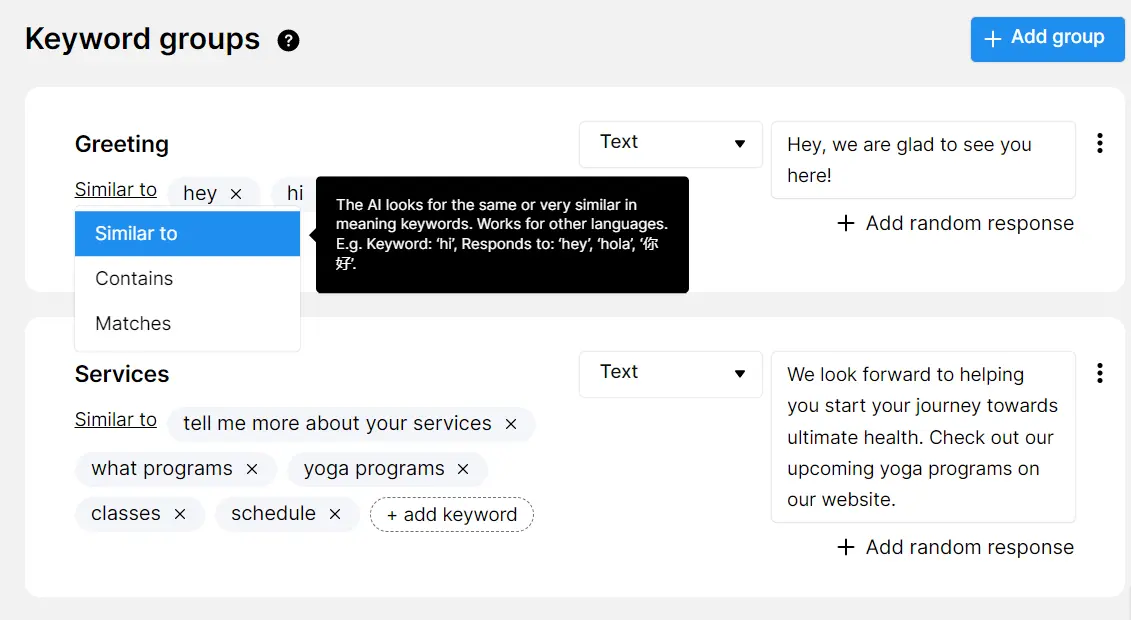Edit the Services response text field
1131x620 pixels.
click(922, 437)
